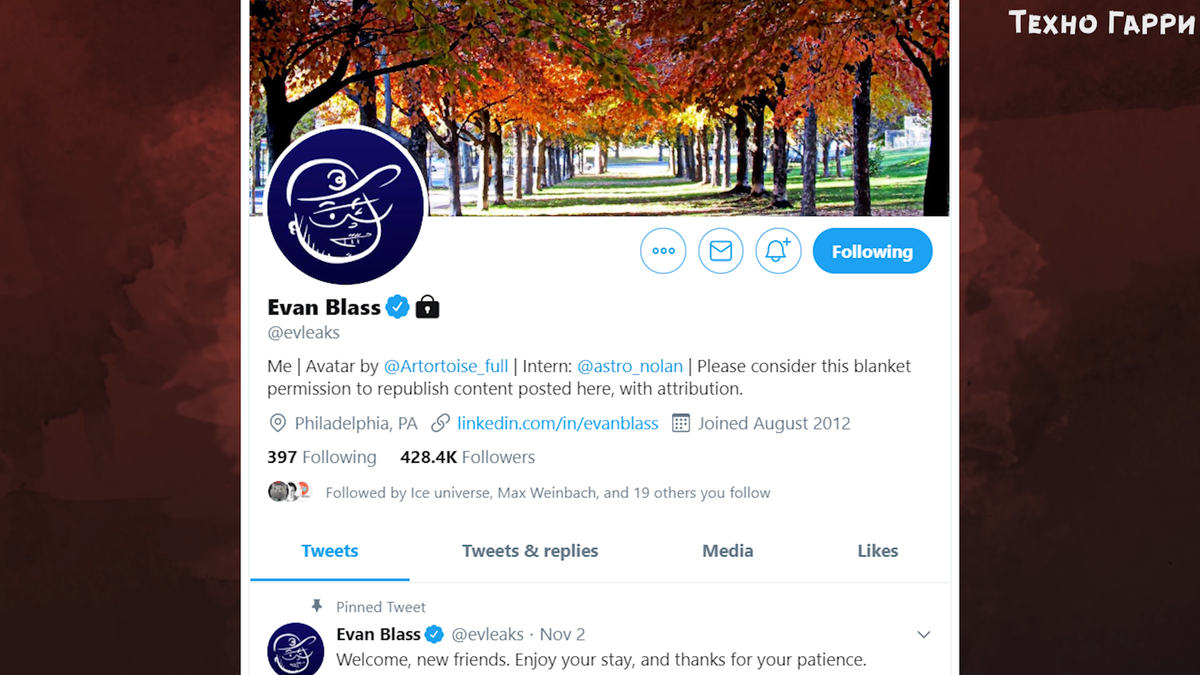Viewport: 1200px width, 675px height.
Task: Expand the pinned tweet's chevron menu
Action: click(x=924, y=634)
